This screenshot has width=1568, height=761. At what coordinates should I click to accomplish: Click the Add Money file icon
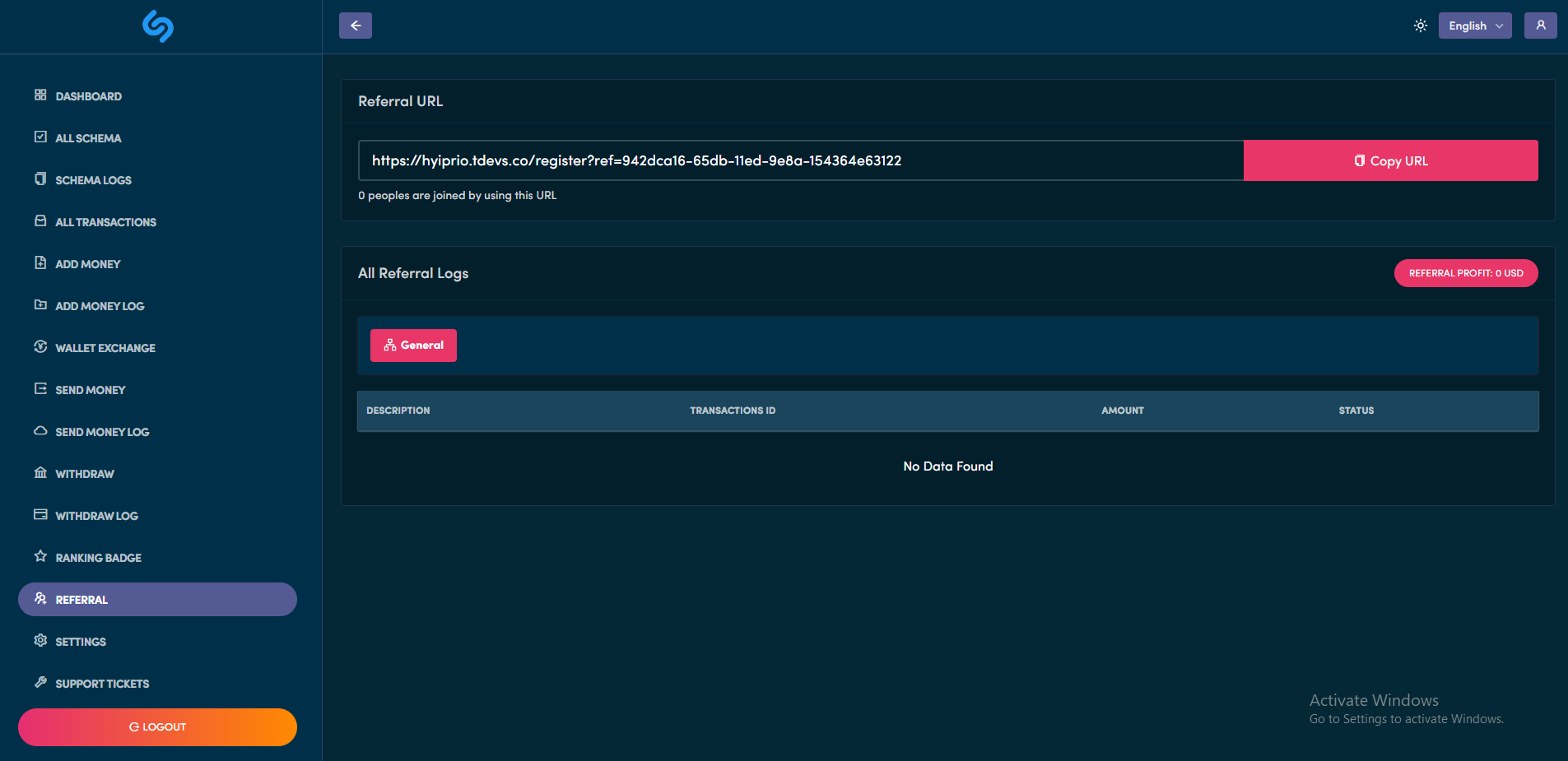(40, 263)
